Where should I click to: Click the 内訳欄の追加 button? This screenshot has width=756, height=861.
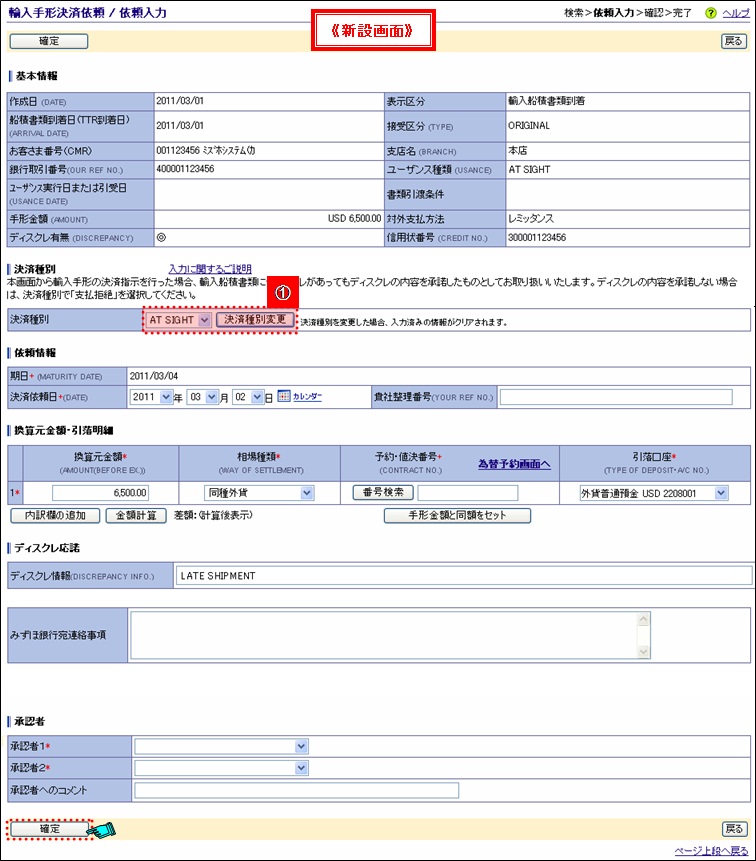coord(55,516)
